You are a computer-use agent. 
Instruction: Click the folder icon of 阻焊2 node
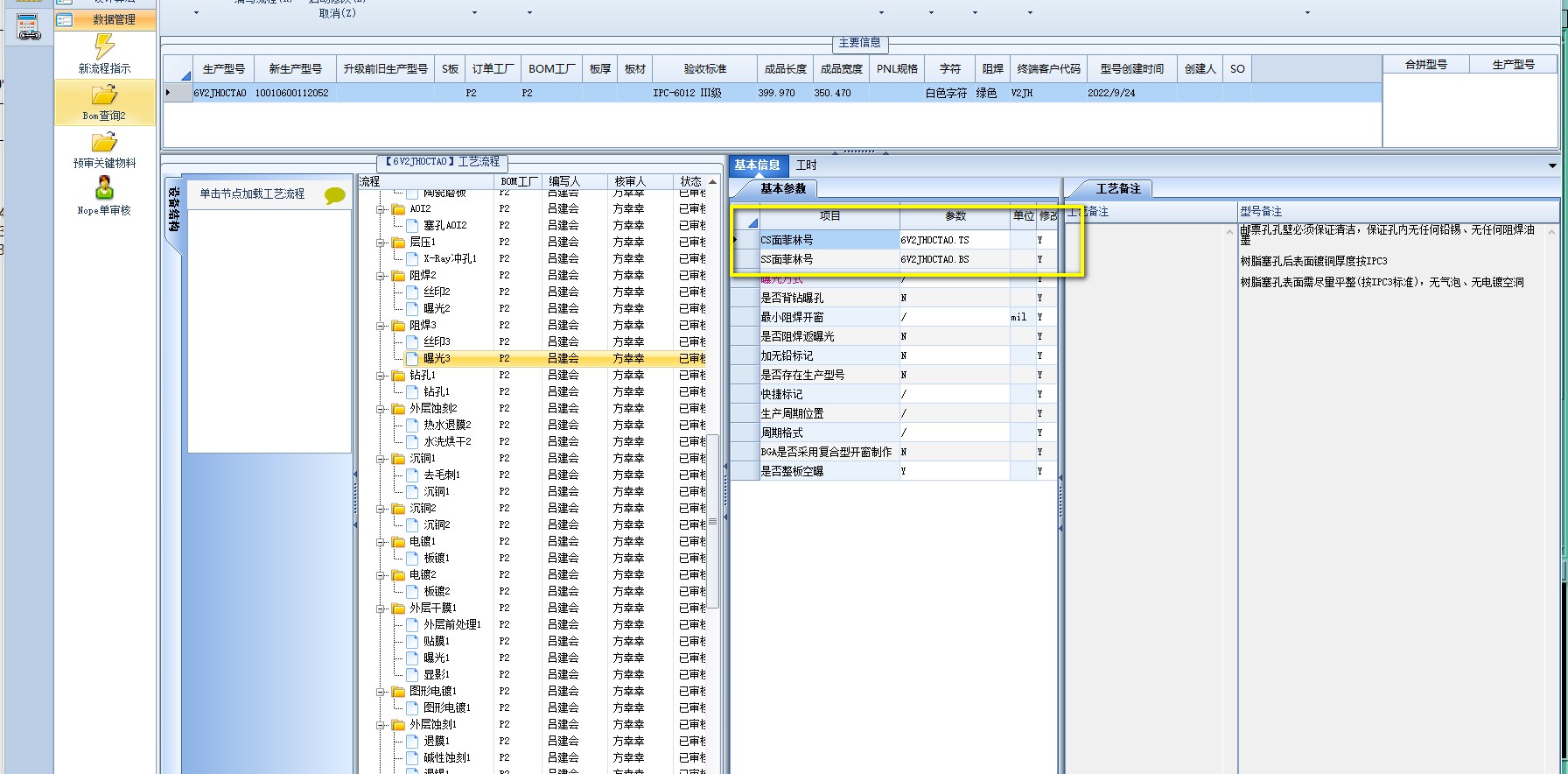click(399, 276)
